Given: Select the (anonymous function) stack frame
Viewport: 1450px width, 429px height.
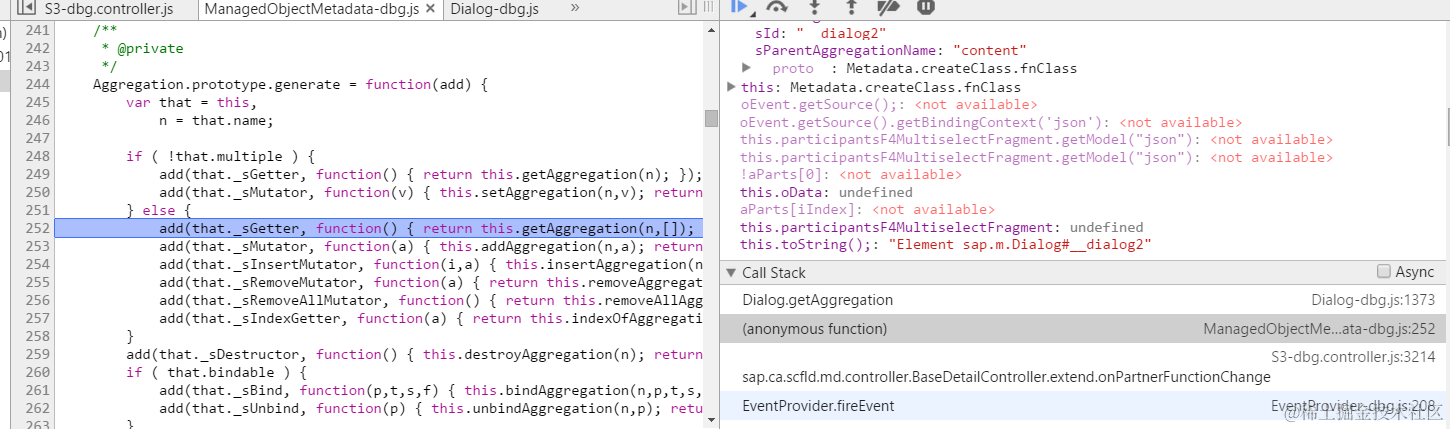Looking at the screenshot, I should pos(1084,328).
